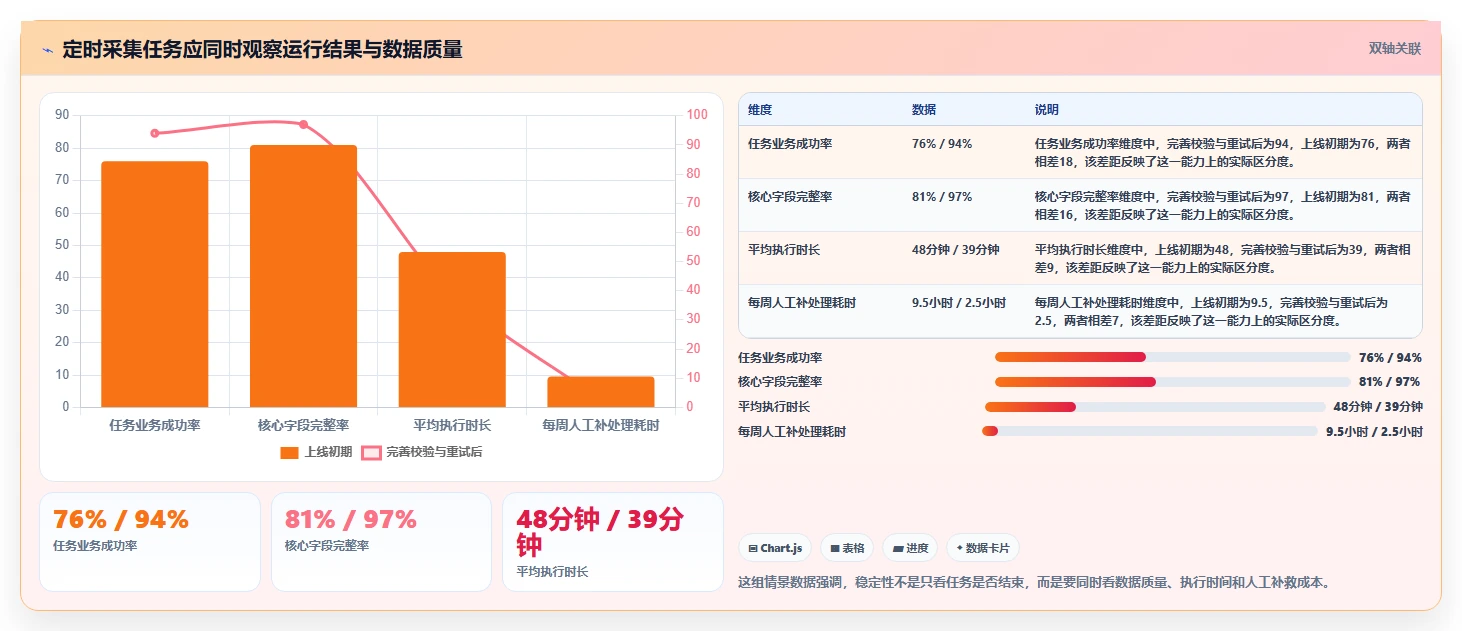1462x631 pixels.
Task: Click the x-axis label 平均执行时长 under the chart
Action: click(x=452, y=425)
